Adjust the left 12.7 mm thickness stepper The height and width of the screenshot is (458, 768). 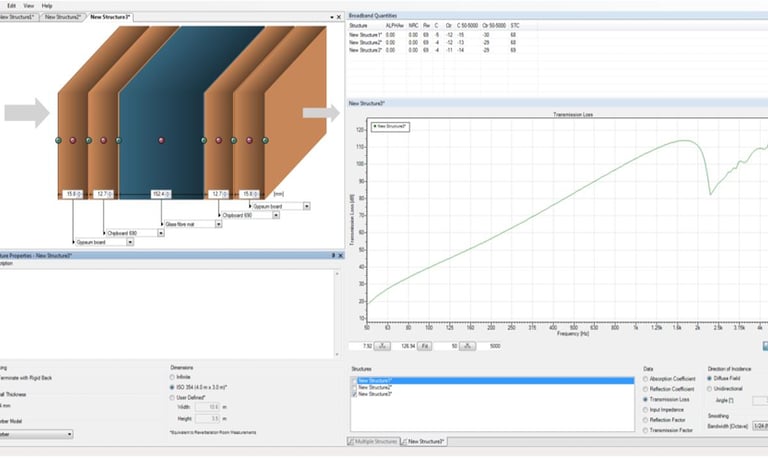click(x=110, y=194)
